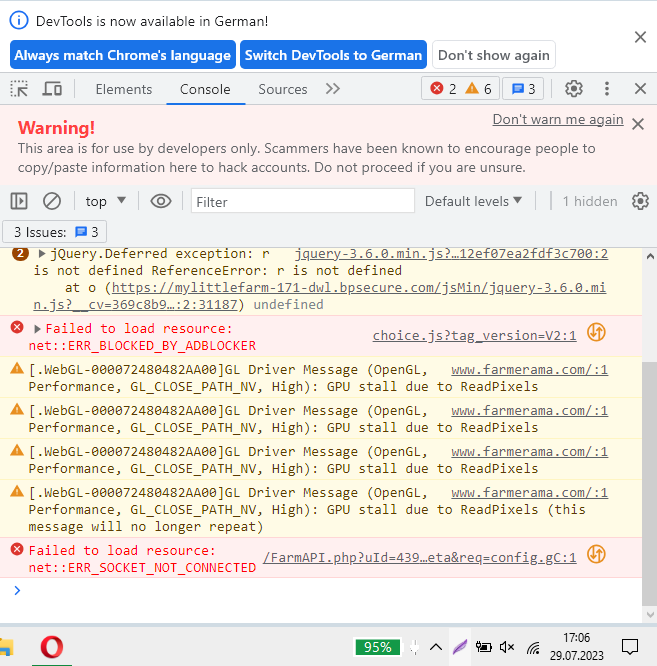
Task: Select the Console tab
Action: (205, 89)
